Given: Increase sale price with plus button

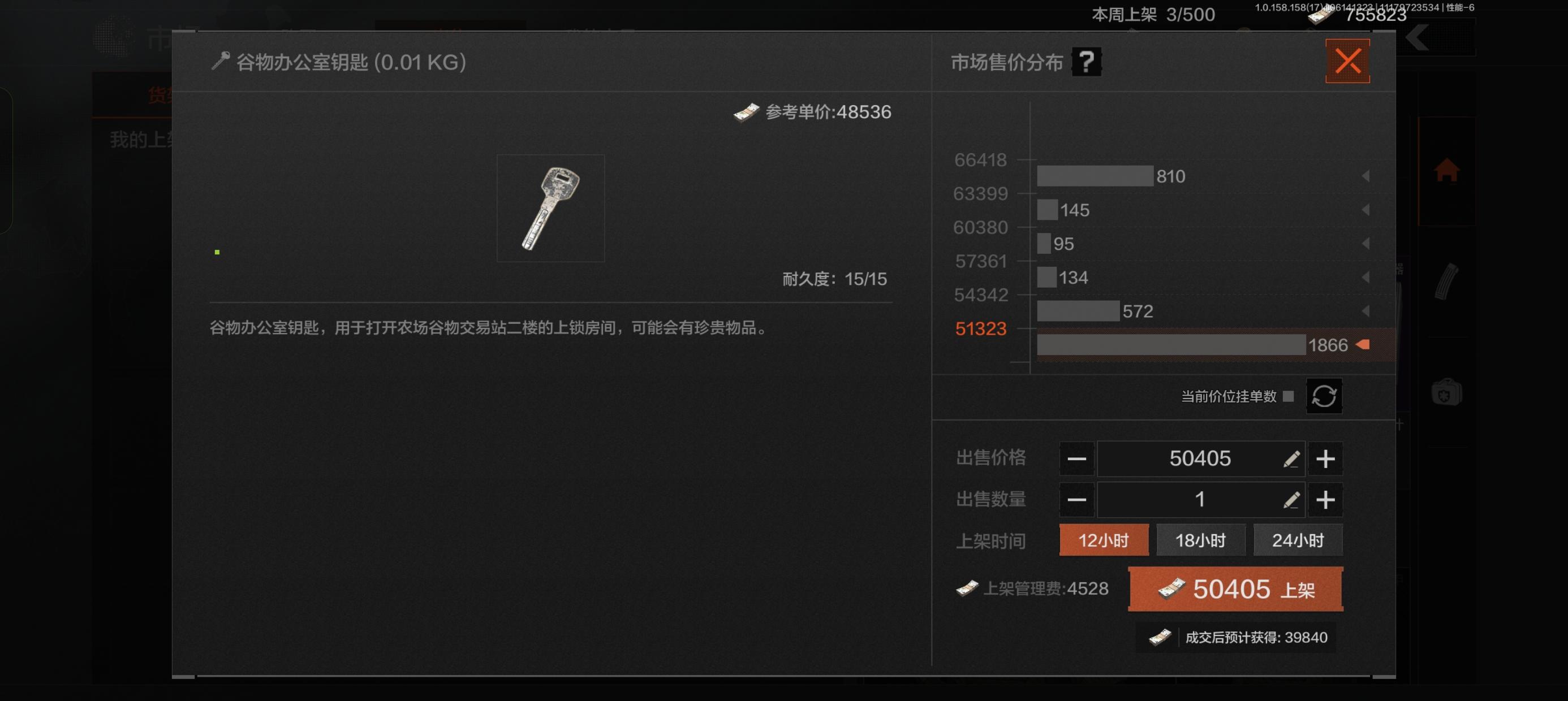Looking at the screenshot, I should click(x=1325, y=459).
